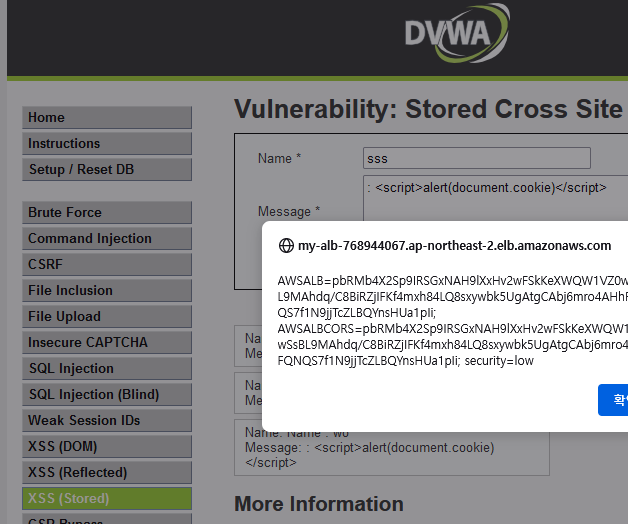
Task: Select Weak Session IDs item
Action: click(x=107, y=421)
